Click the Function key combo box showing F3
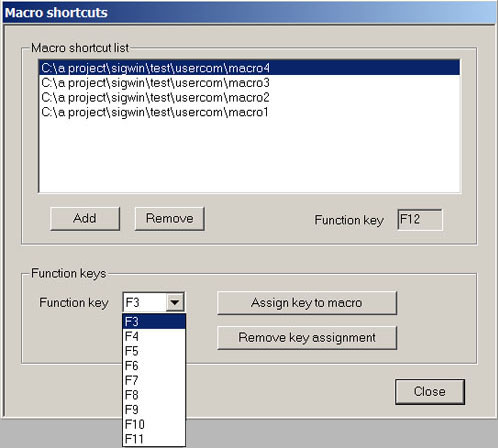The width and height of the screenshot is (498, 448). (x=154, y=302)
